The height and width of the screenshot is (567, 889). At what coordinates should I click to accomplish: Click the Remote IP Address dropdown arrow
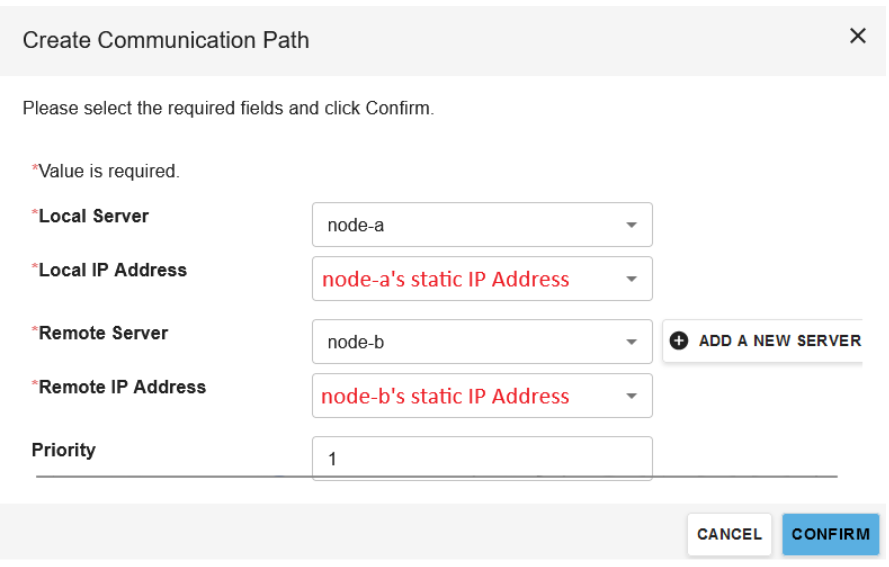click(x=631, y=396)
